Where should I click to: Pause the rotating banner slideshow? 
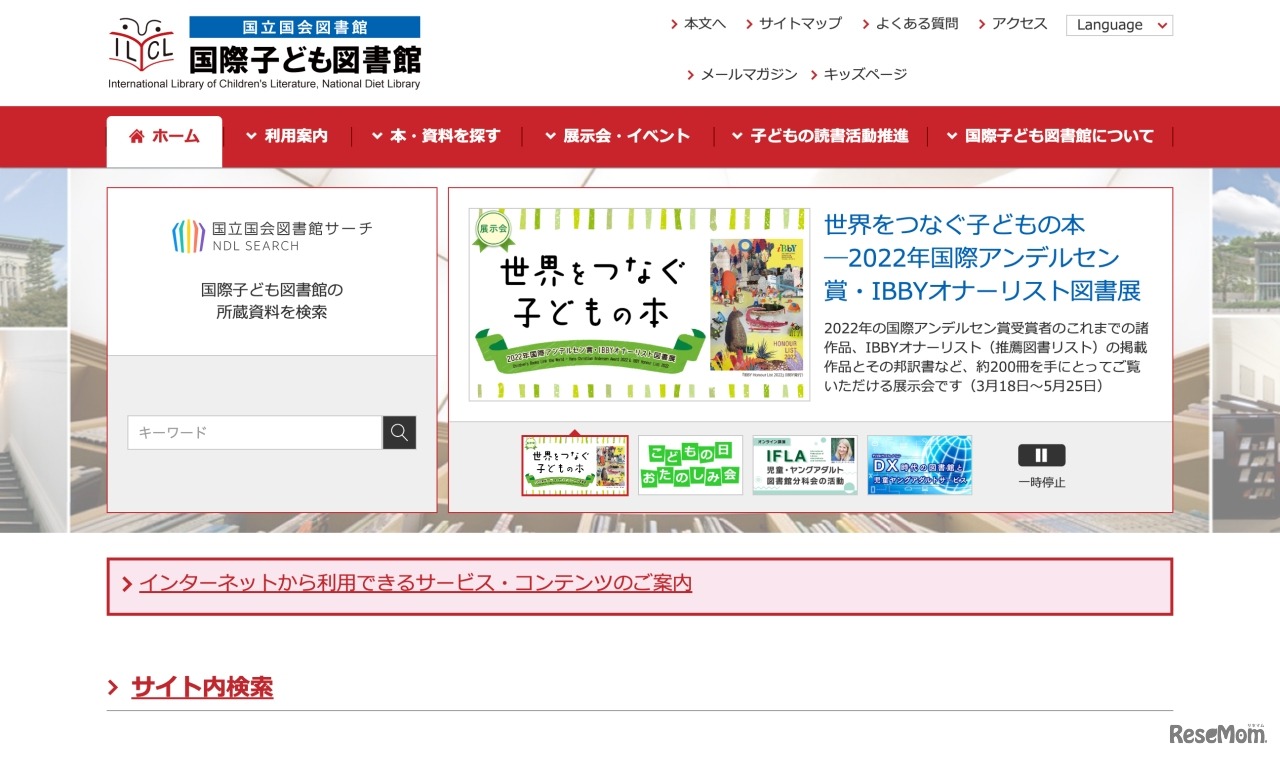tap(1041, 454)
